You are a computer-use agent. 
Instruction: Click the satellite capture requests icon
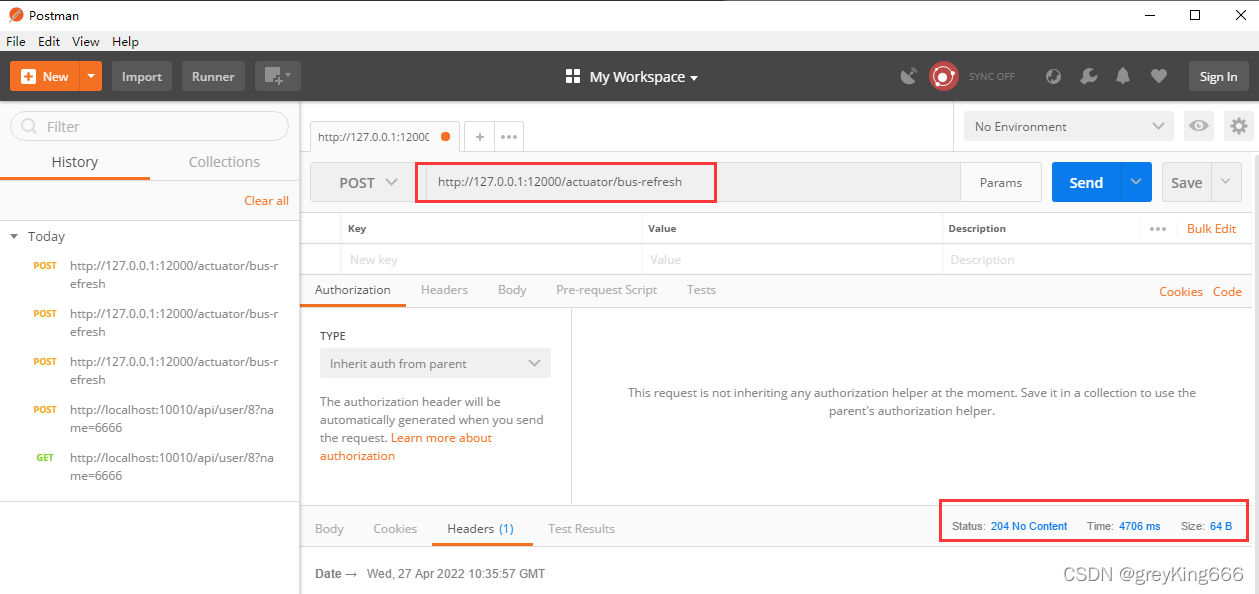pos(909,76)
